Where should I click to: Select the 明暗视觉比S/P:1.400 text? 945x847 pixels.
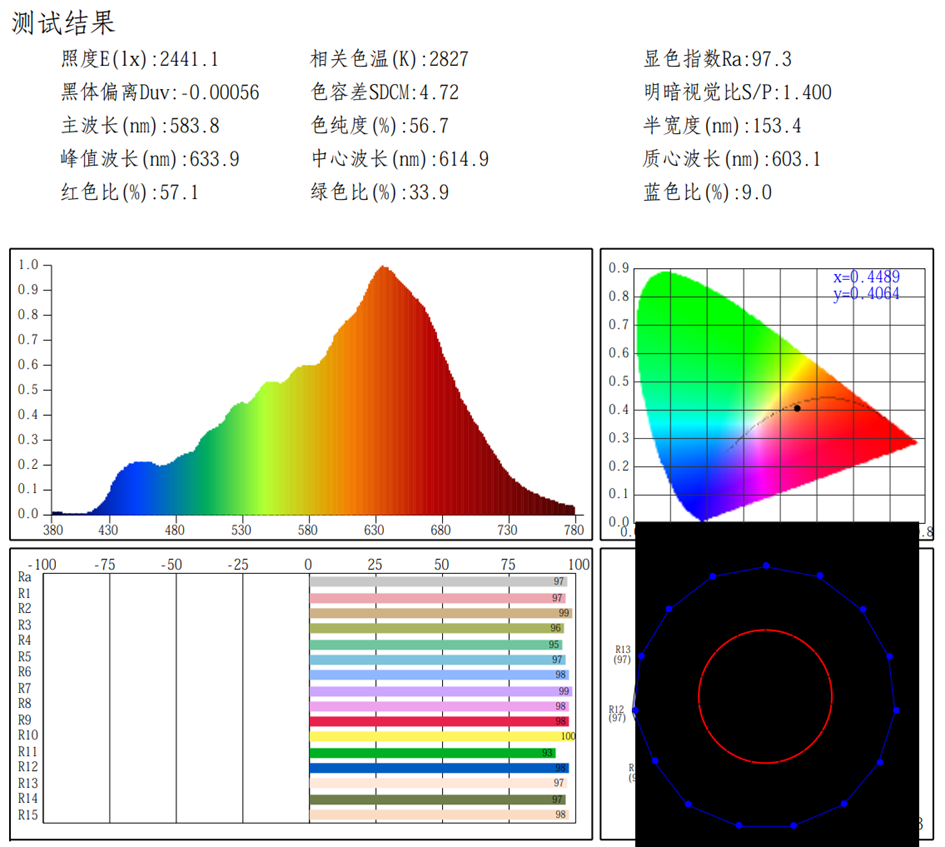737,92
